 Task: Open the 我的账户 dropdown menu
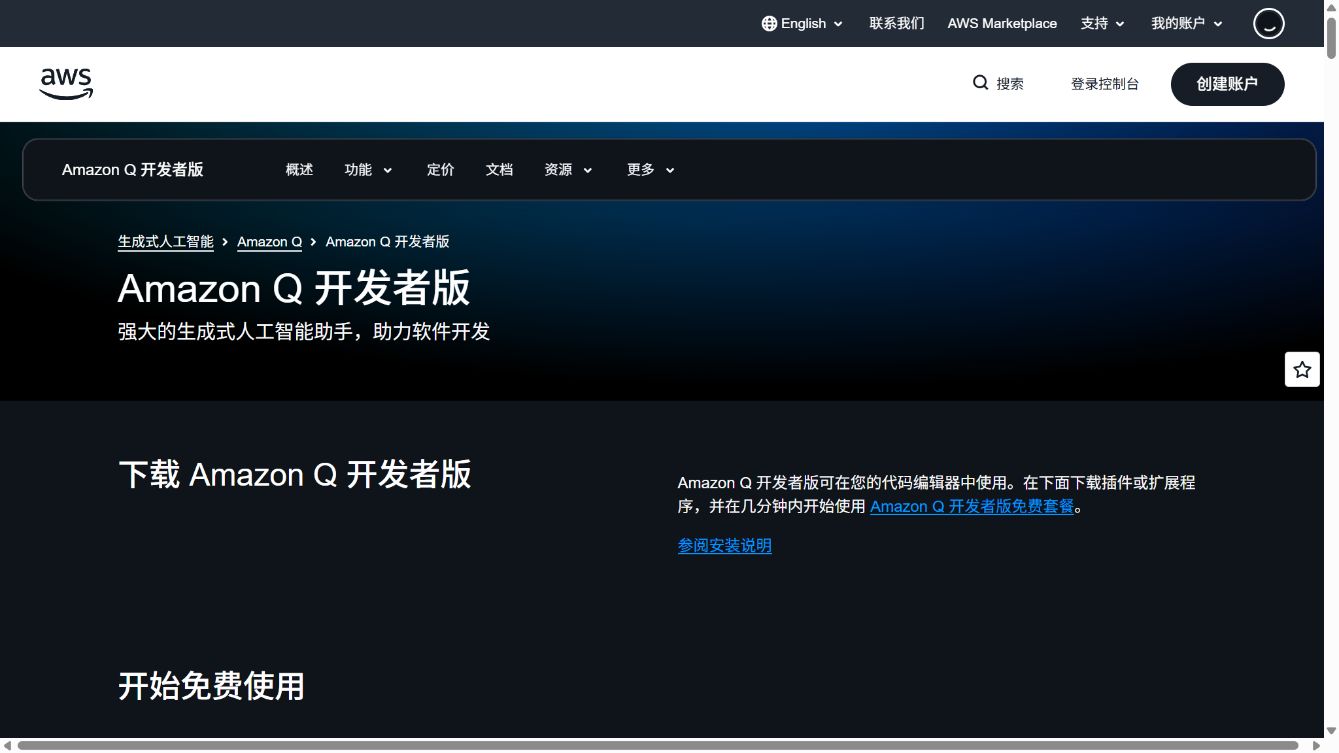tap(1187, 23)
